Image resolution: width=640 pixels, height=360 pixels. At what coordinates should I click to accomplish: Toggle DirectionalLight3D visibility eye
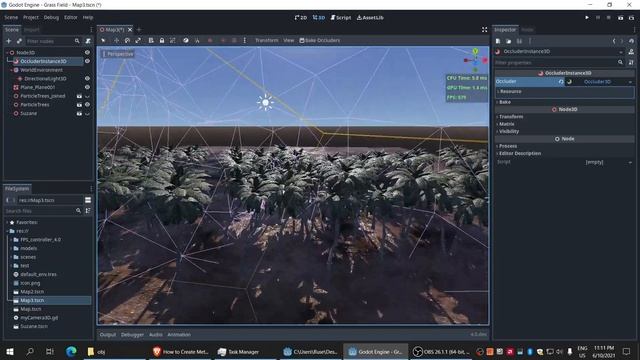87,78
